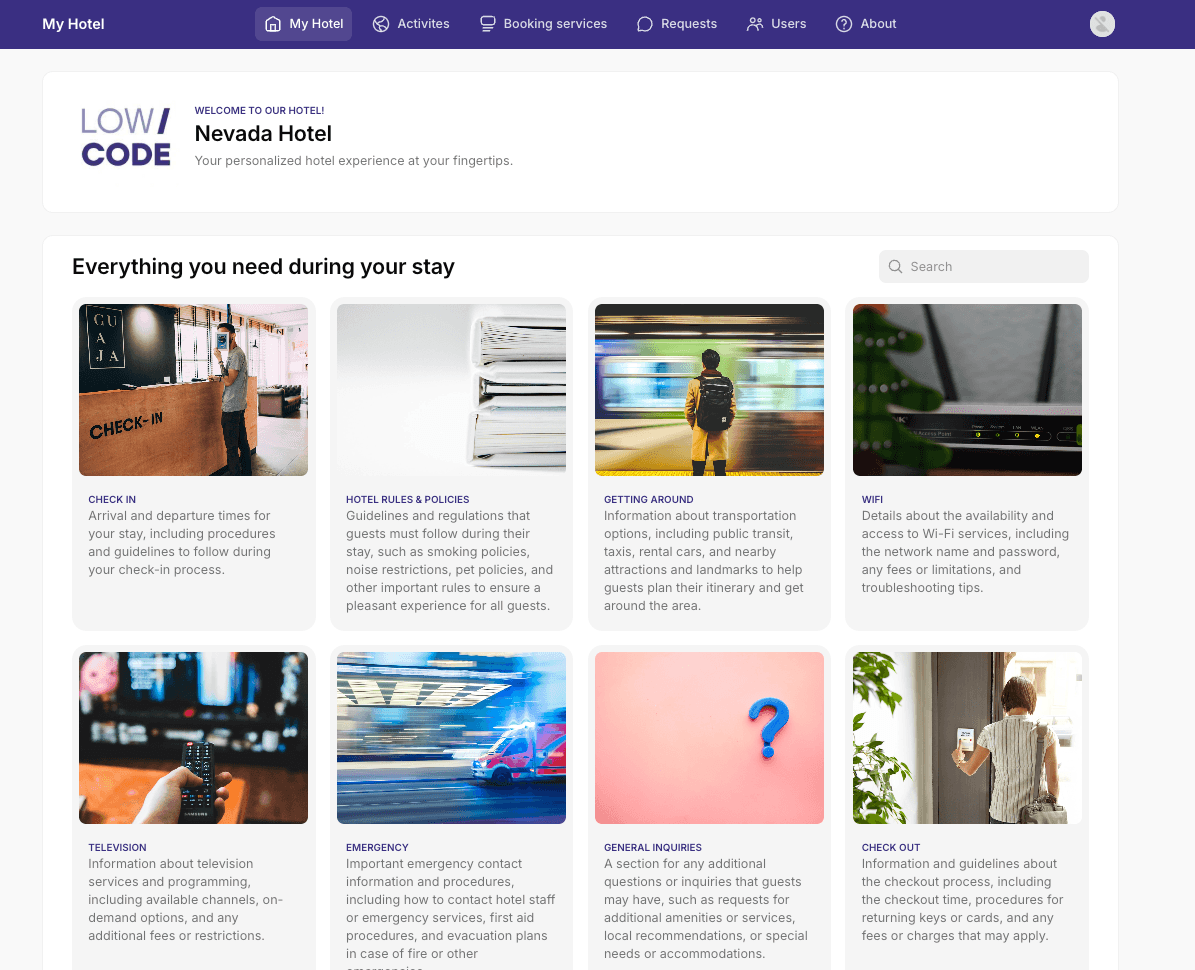The image size is (1195, 970).
Task: Click the LOW CODE hotel logo
Action: (x=125, y=136)
